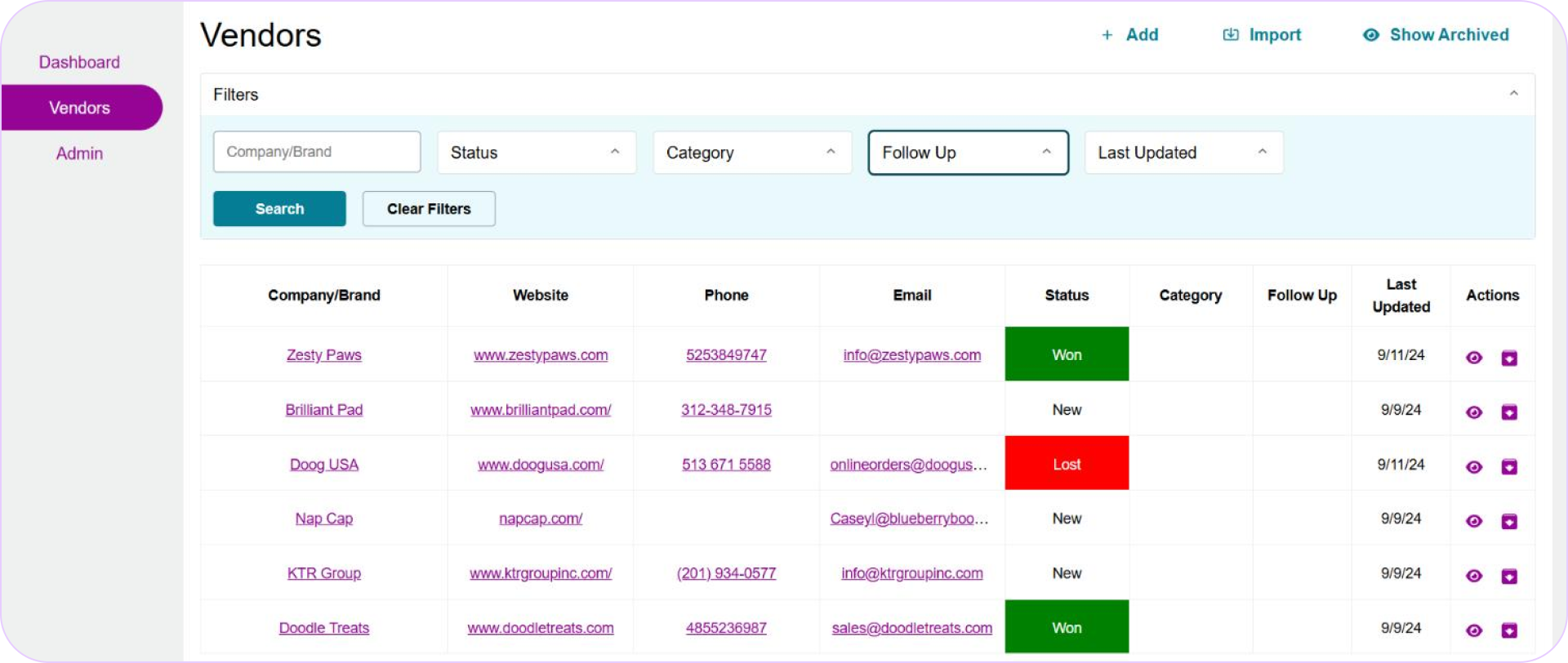The height and width of the screenshot is (663, 1568).
Task: Click the eye icon for Doog USA
Action: tap(1474, 467)
